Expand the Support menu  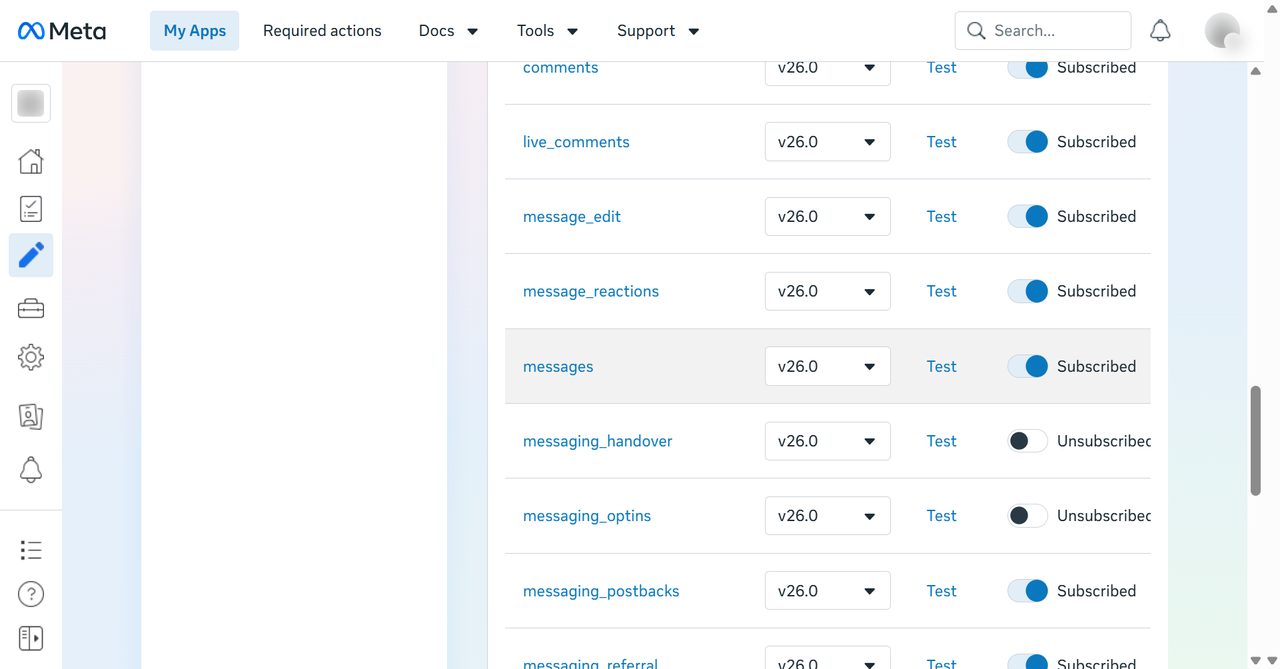pos(658,31)
